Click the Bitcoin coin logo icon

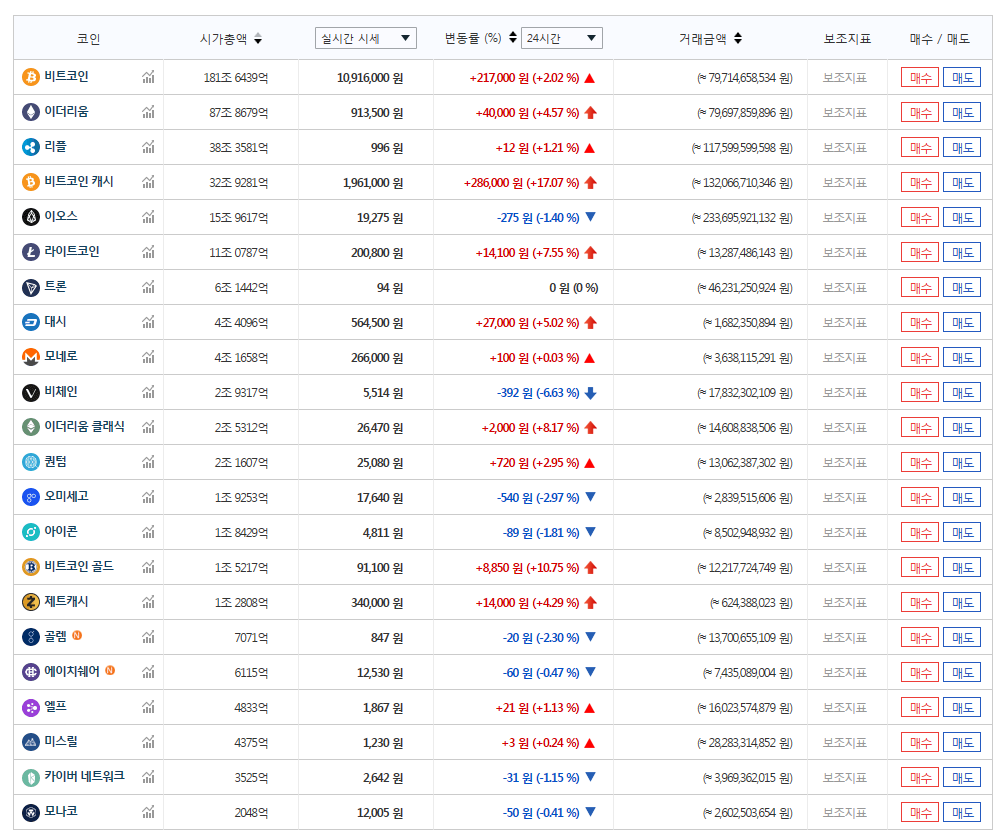tap(31, 77)
